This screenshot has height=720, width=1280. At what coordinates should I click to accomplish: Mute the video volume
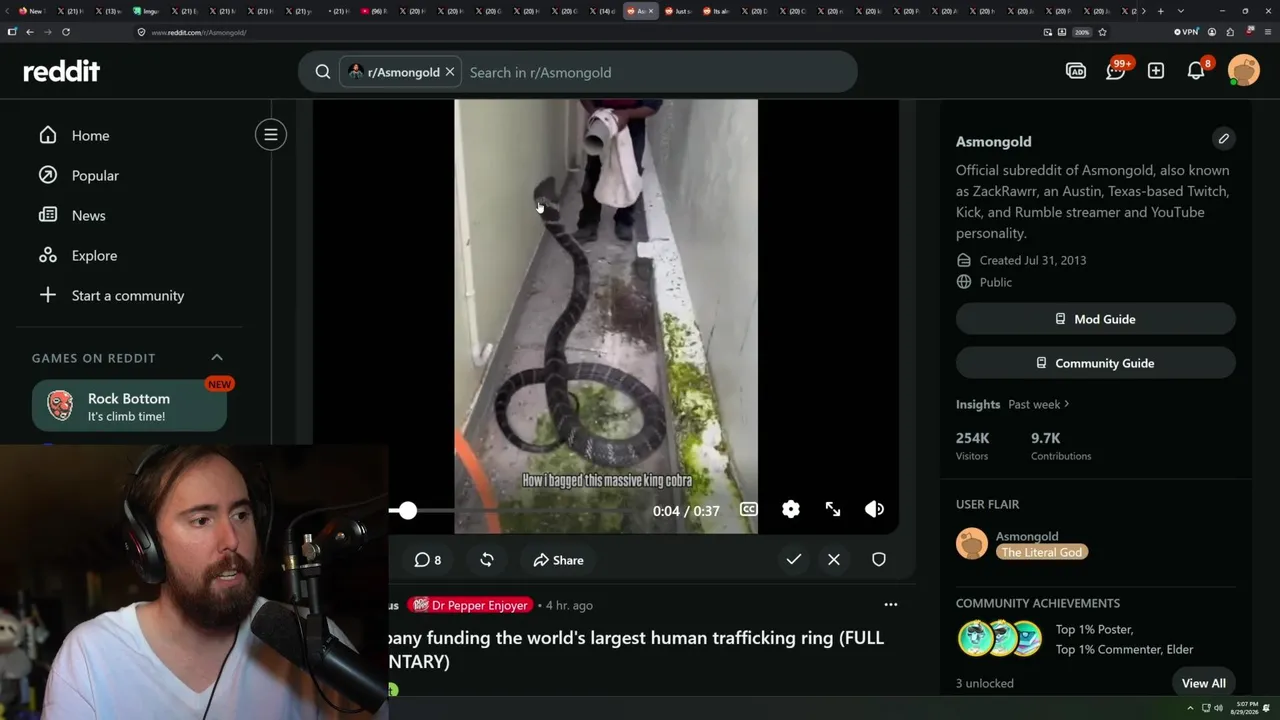click(875, 510)
